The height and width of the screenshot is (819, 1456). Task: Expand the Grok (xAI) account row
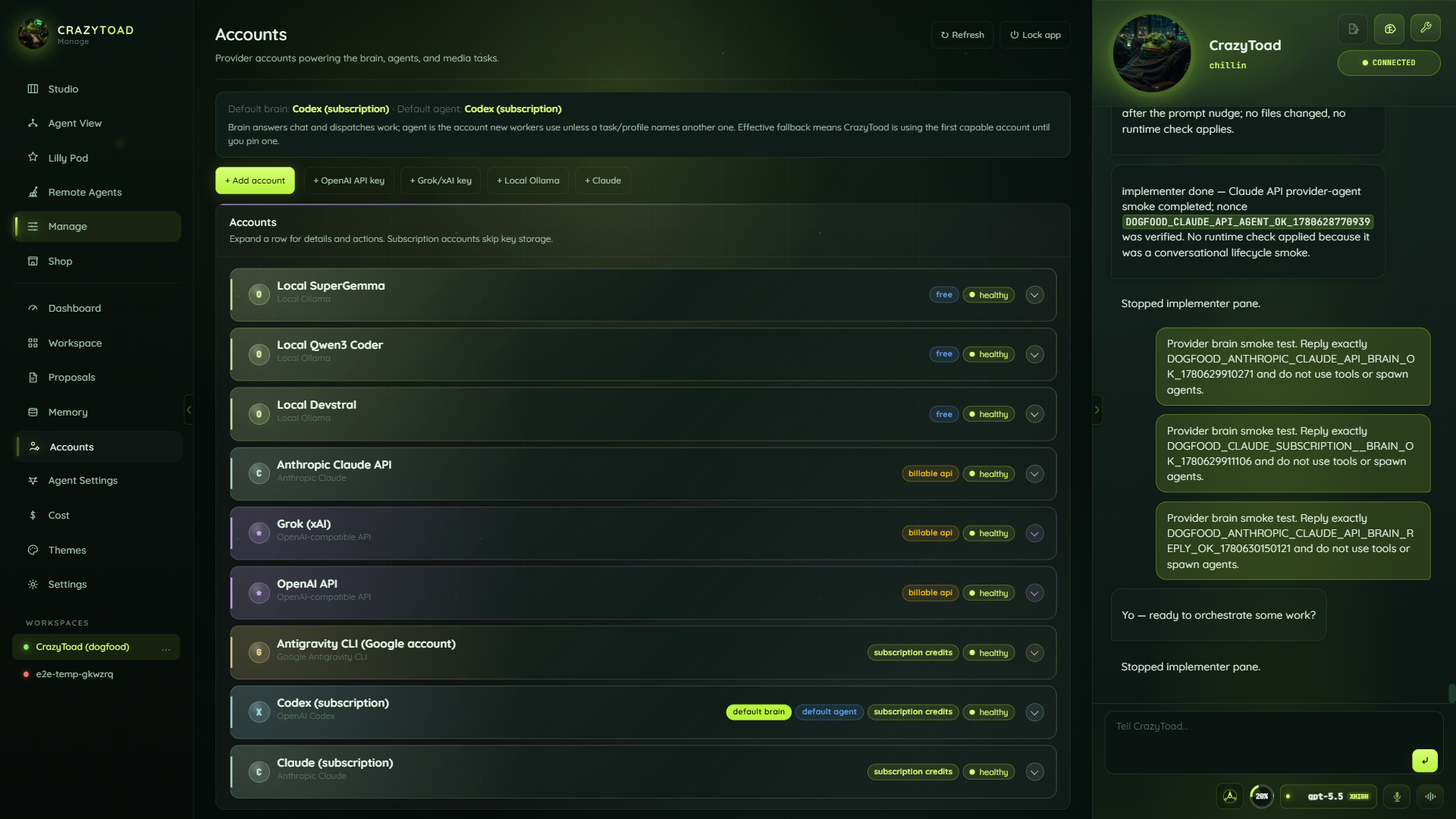tap(1034, 533)
